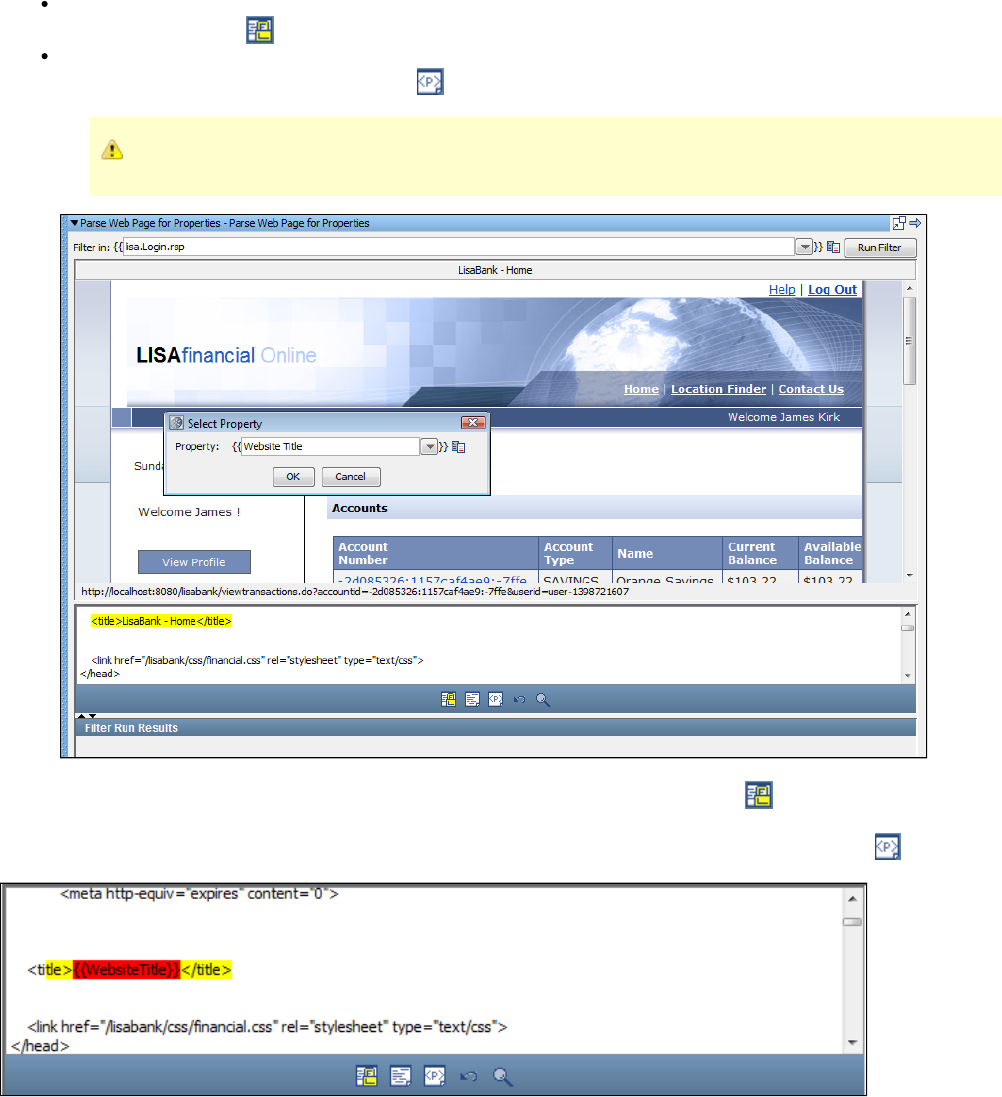The image size is (1002, 1097).
Task: Click the Property field containing Website Title
Action: [x=330, y=446]
